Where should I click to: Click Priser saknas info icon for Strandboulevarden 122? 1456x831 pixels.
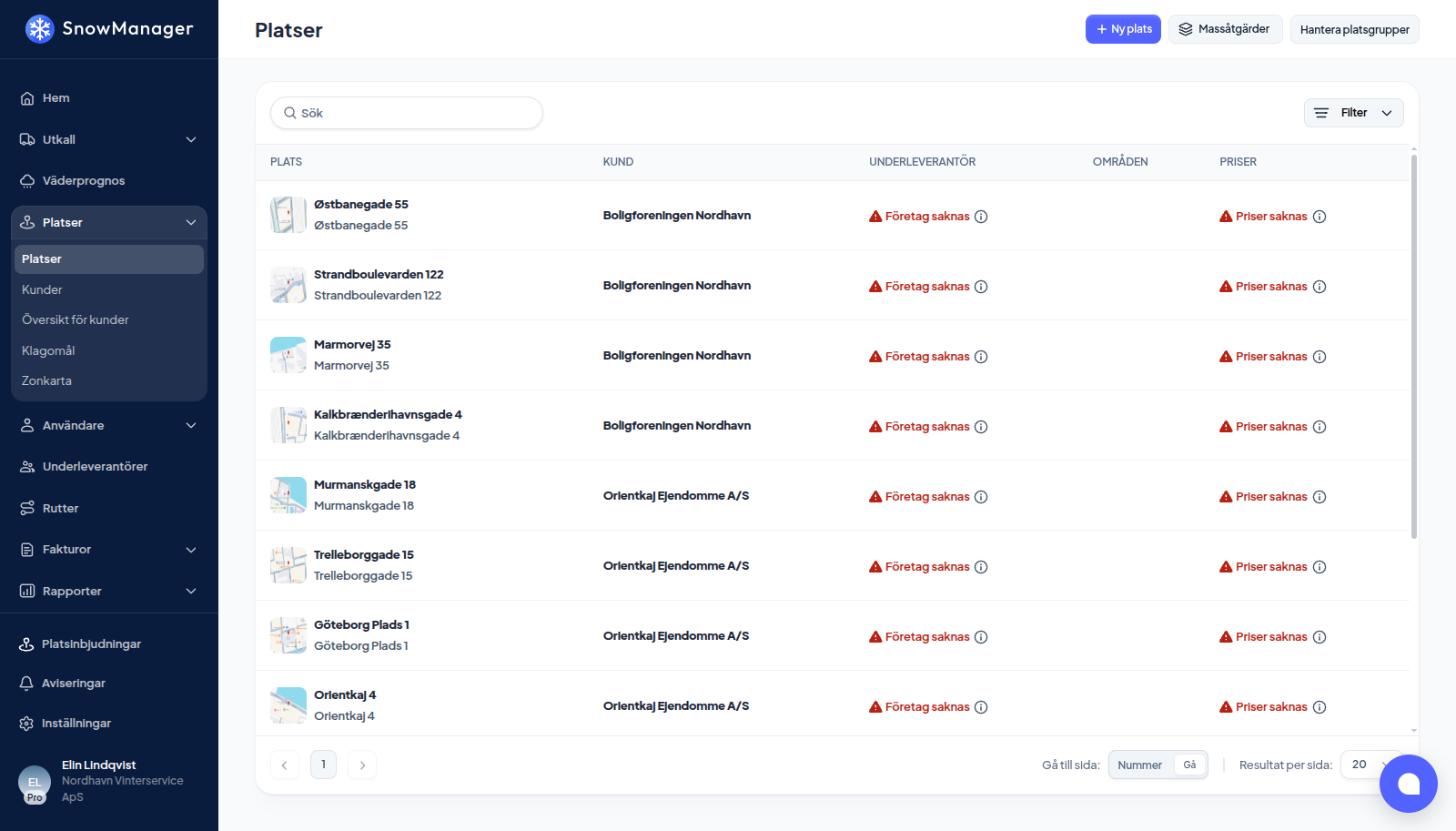1319,287
